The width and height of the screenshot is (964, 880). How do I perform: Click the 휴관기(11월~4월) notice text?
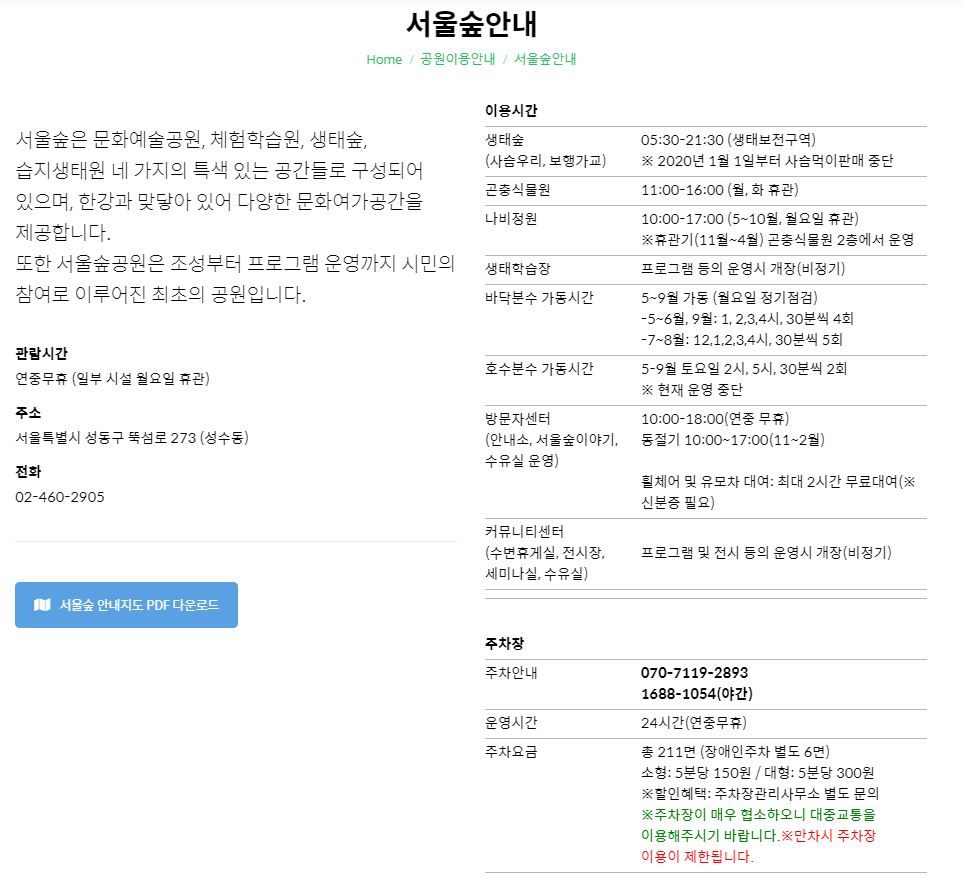pyautogui.click(x=777, y=239)
